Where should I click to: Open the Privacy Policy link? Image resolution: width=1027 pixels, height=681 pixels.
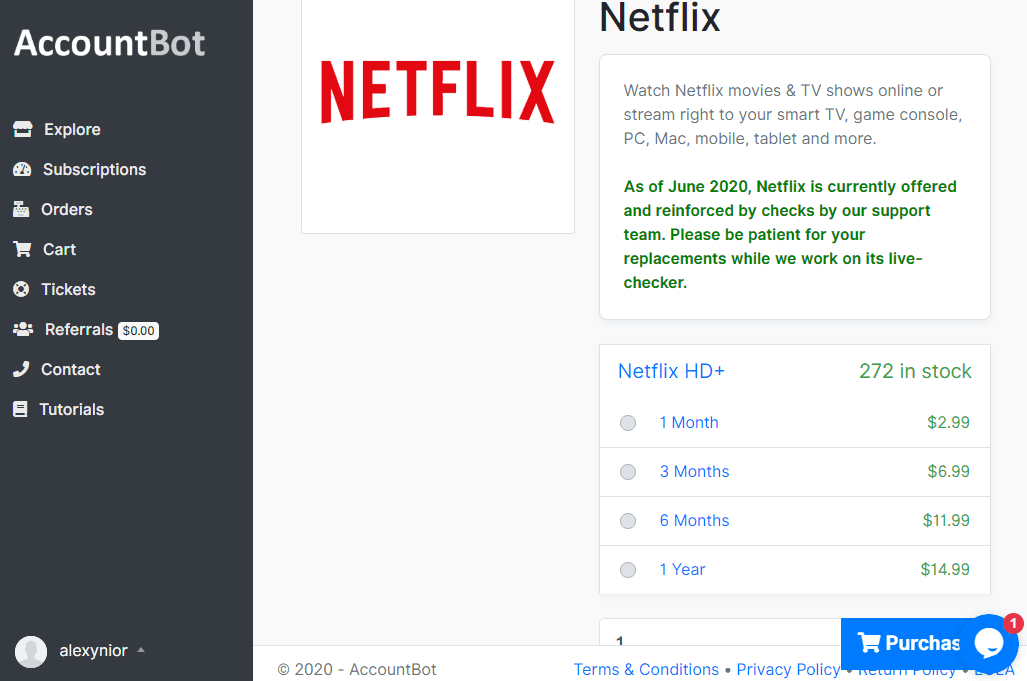[788, 669]
